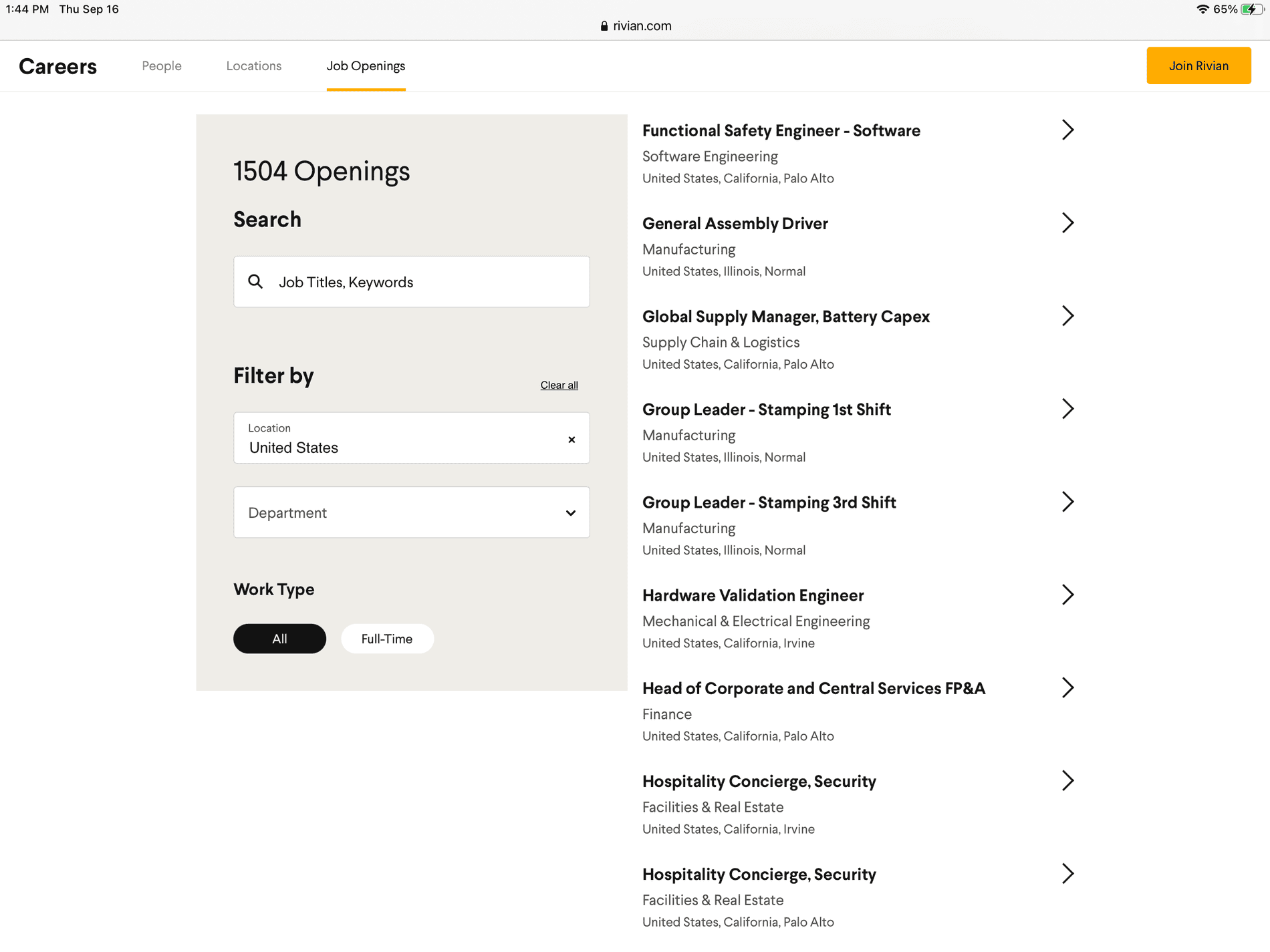1270x952 pixels.
Task: Click the search magnifier icon
Action: click(255, 281)
